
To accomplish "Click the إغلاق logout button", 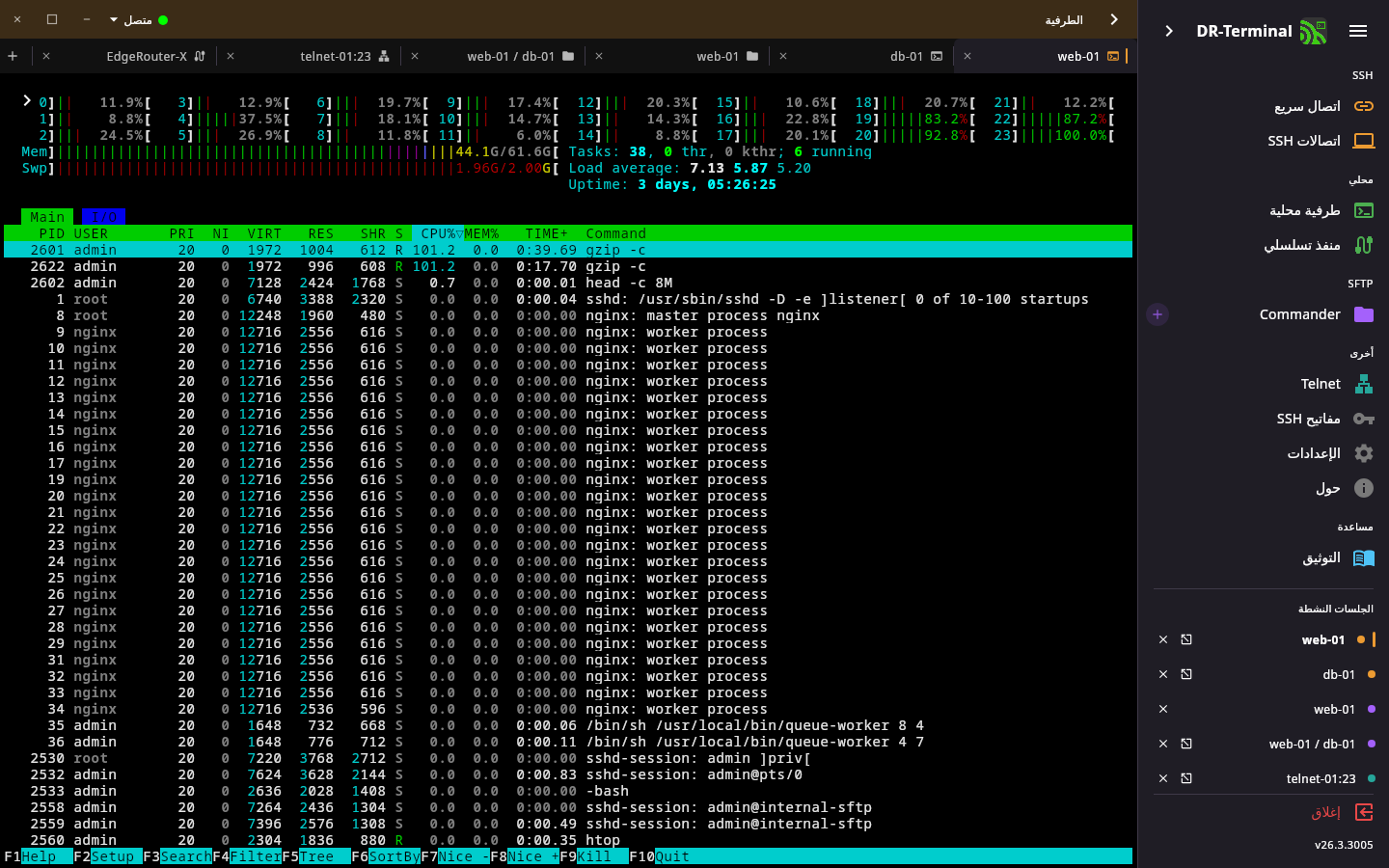I will (x=1342, y=812).
